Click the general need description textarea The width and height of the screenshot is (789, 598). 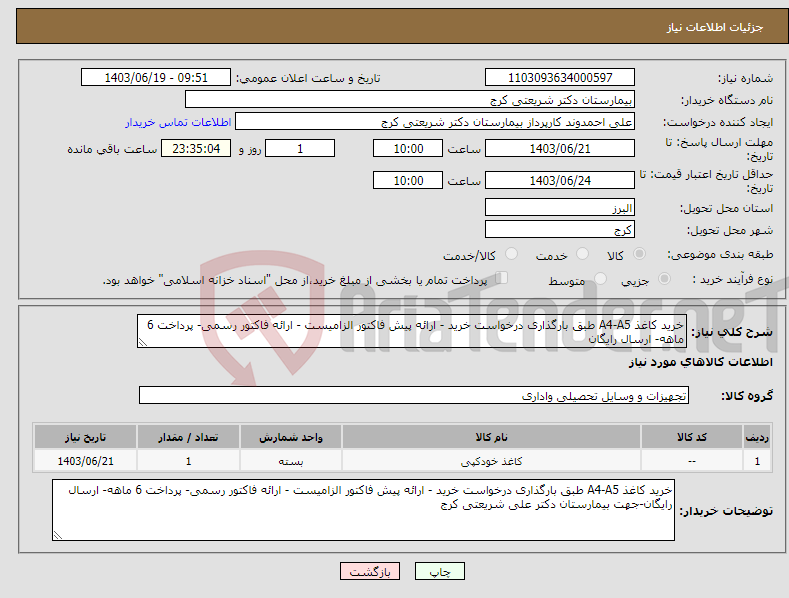click(412, 331)
